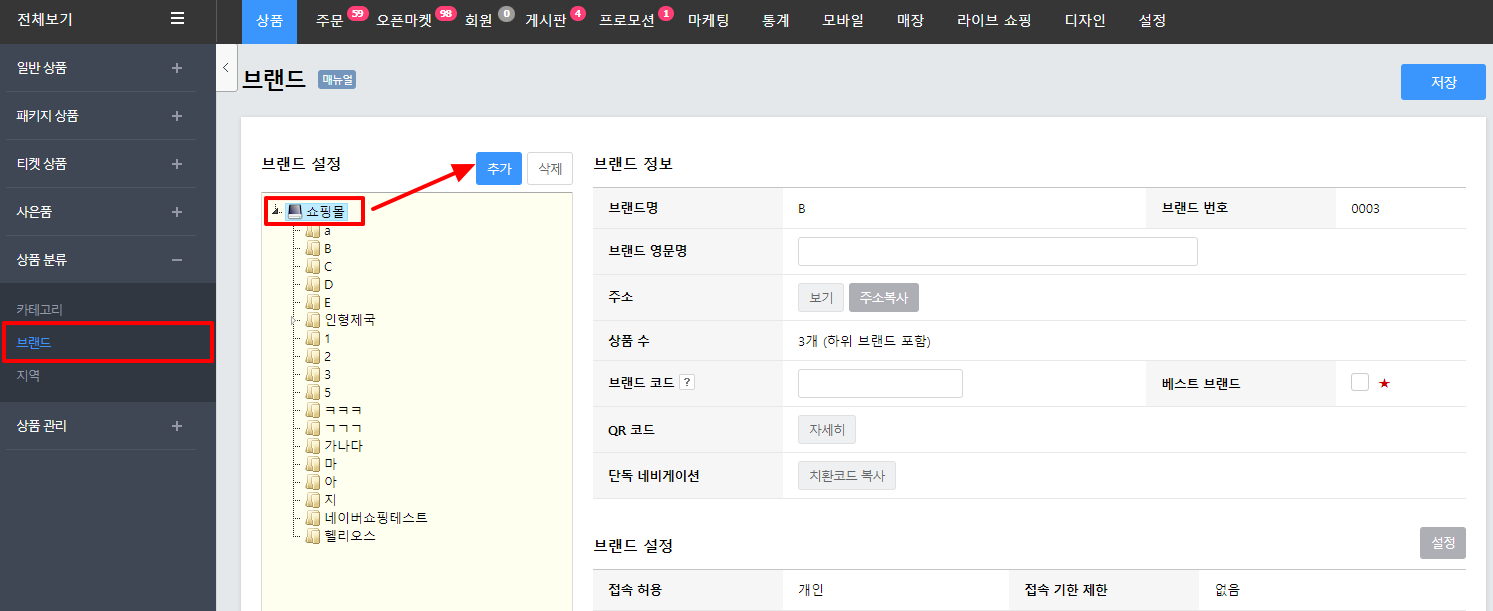The height and width of the screenshot is (611, 1493).
Task: Open the 라이브 쇼핑 top menu
Action: coord(994,21)
